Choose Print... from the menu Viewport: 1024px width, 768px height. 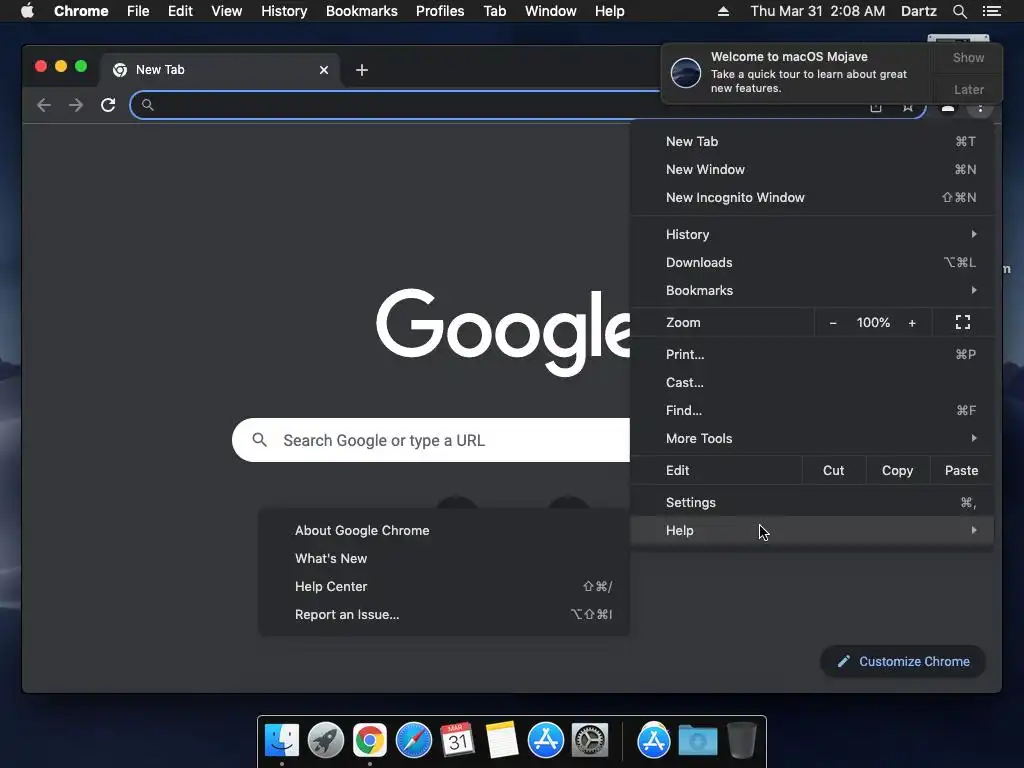812,355
